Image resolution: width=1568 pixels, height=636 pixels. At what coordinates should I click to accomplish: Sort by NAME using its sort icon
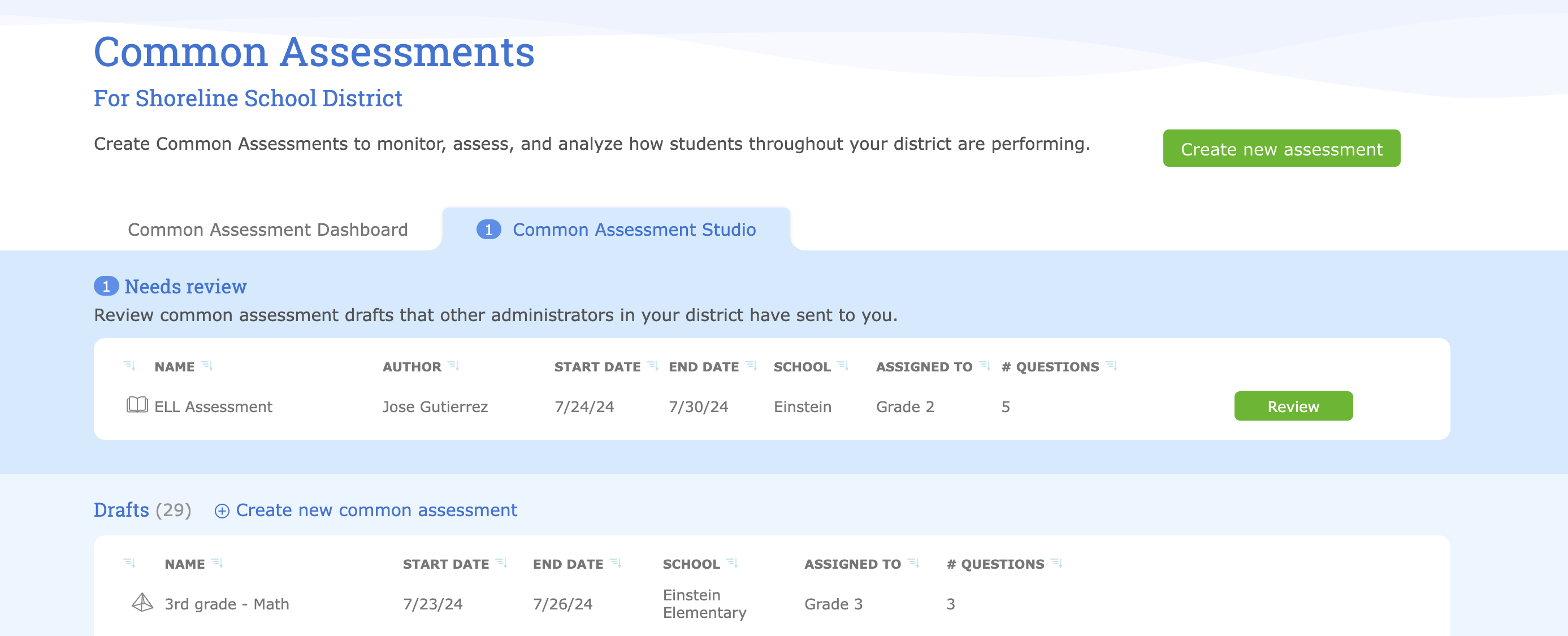(207, 366)
